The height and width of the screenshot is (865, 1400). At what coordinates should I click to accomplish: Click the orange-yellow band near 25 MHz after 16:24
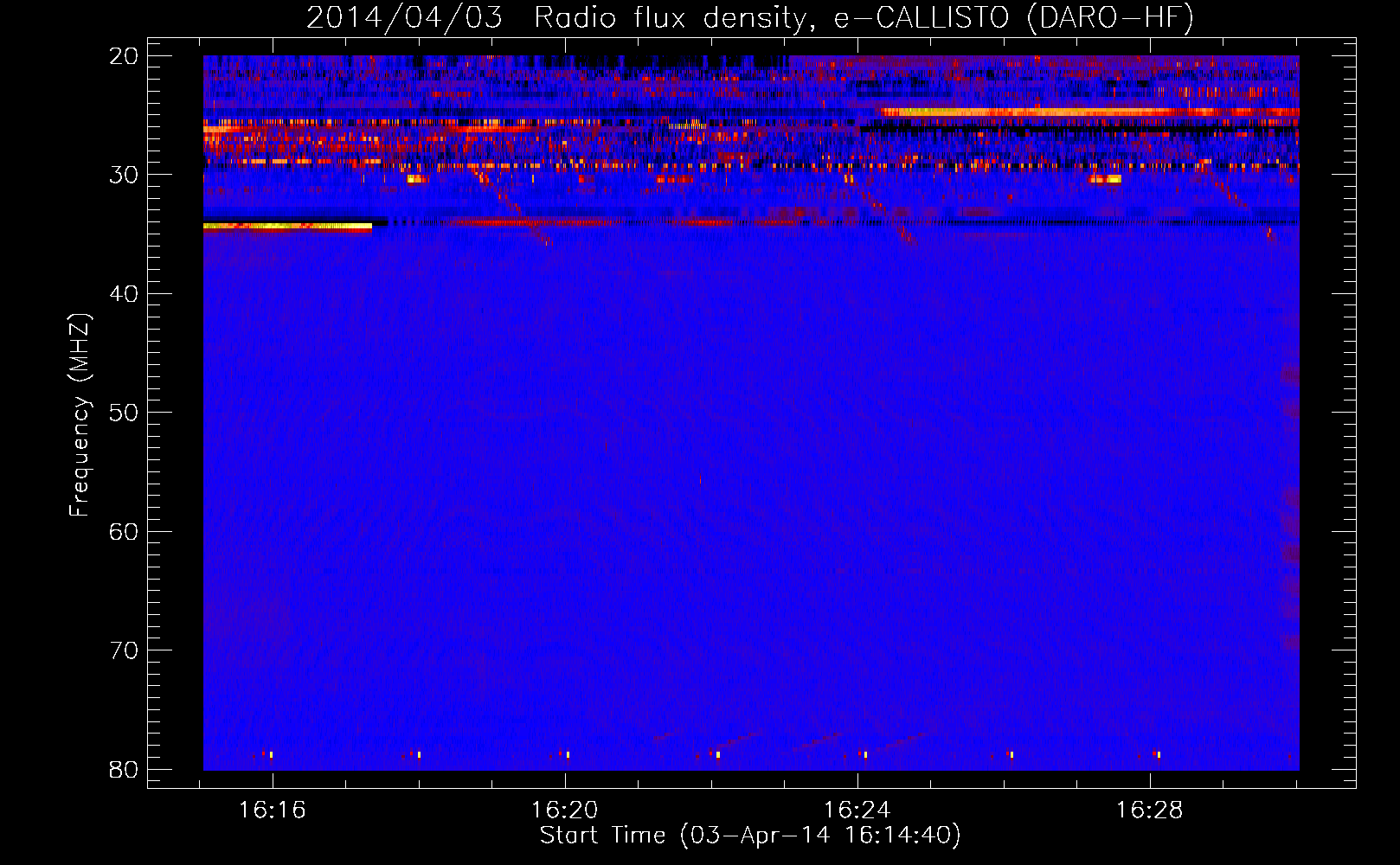[1090, 112]
